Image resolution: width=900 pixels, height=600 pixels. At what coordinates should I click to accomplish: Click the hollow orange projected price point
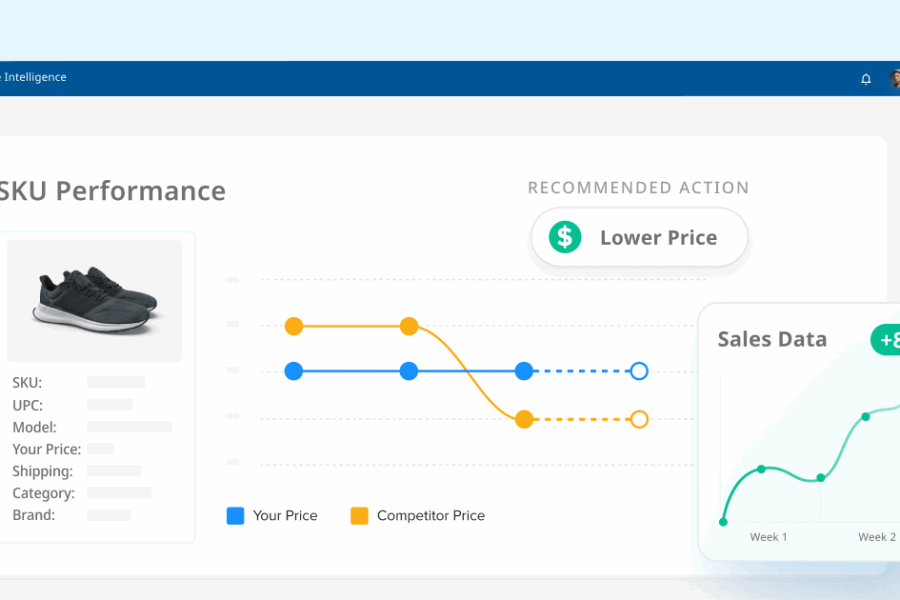(639, 419)
